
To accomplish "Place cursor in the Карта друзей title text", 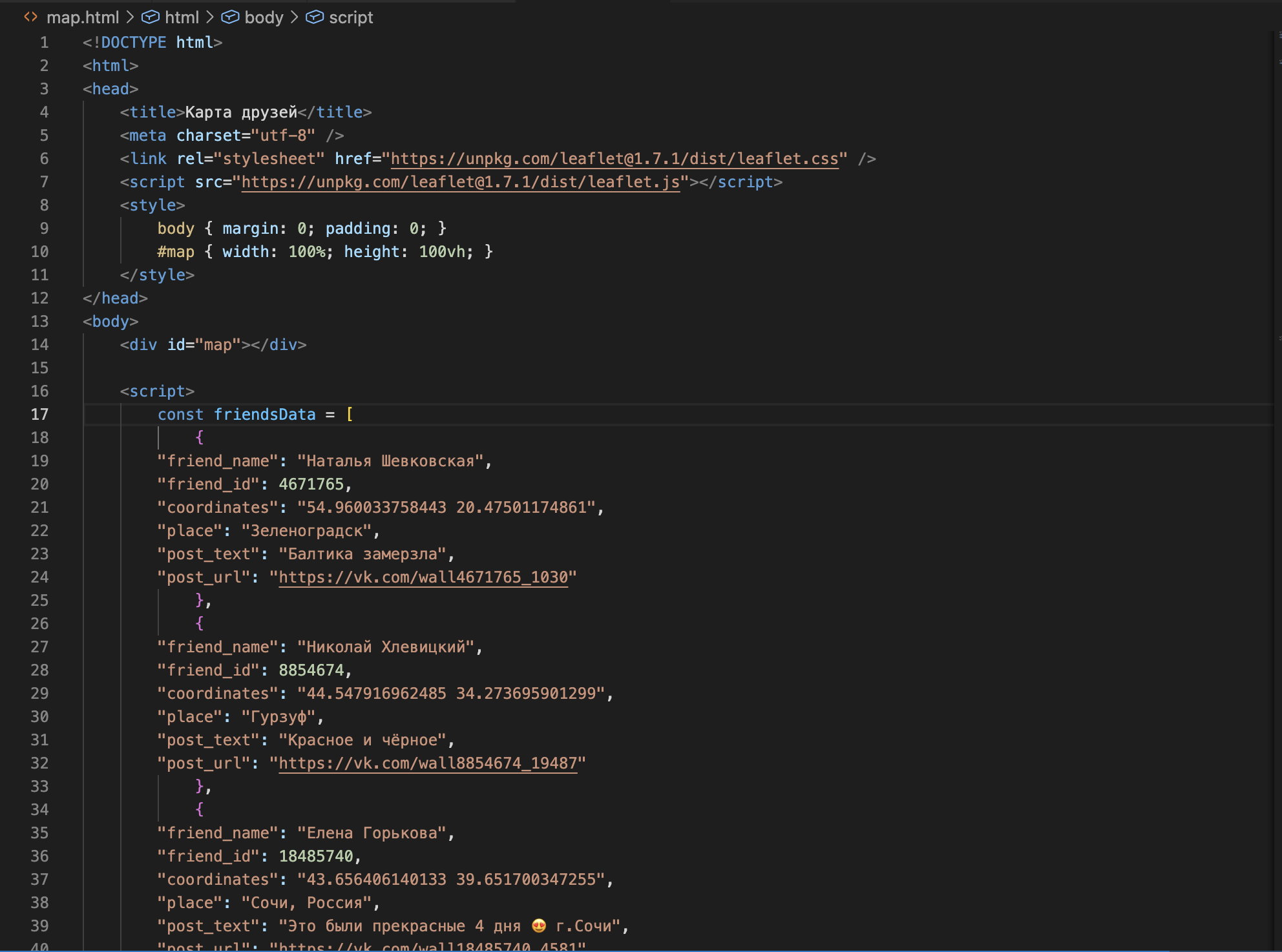I will [x=240, y=112].
